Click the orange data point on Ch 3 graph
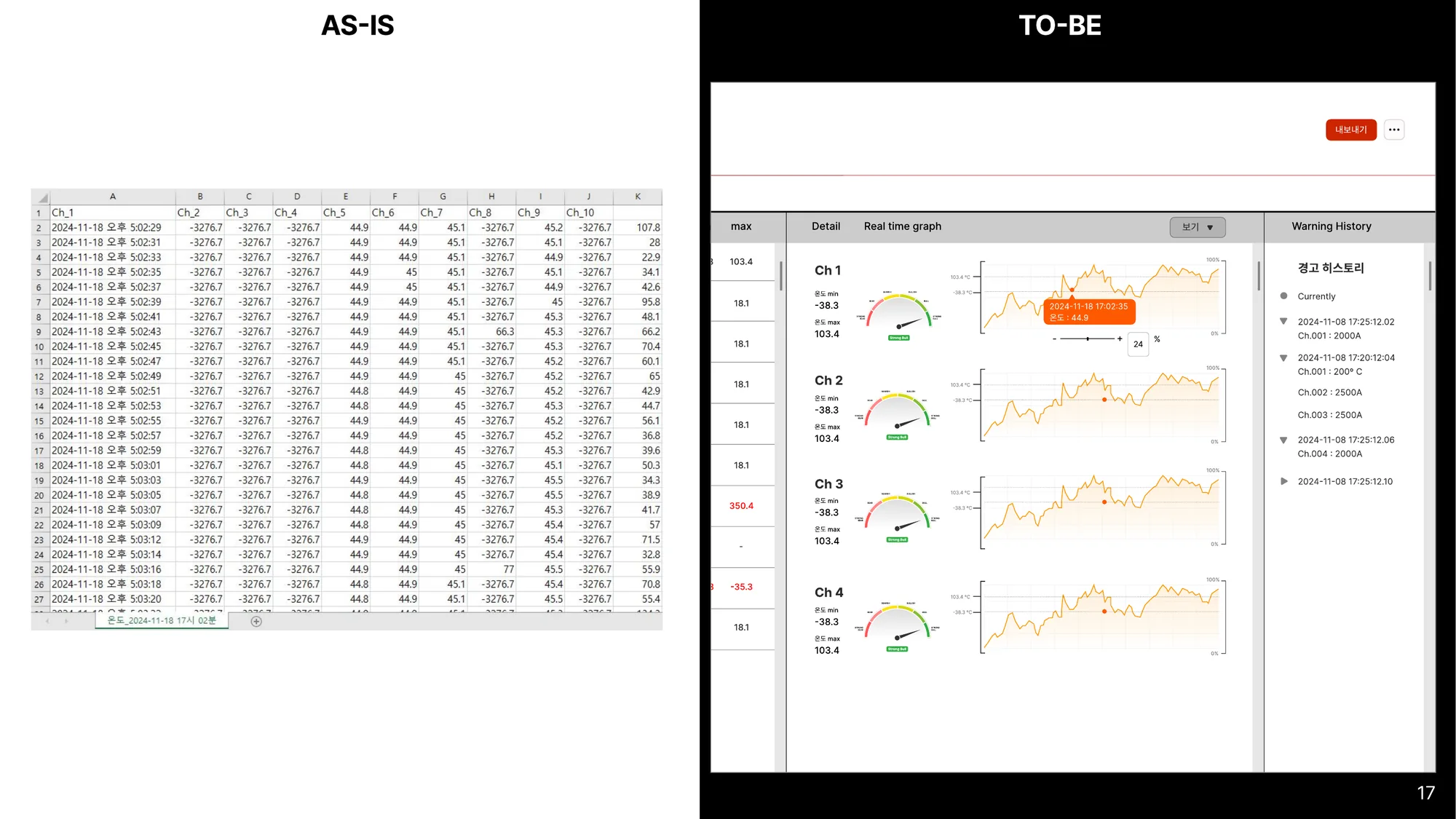1456x819 pixels. pyautogui.click(x=1104, y=502)
